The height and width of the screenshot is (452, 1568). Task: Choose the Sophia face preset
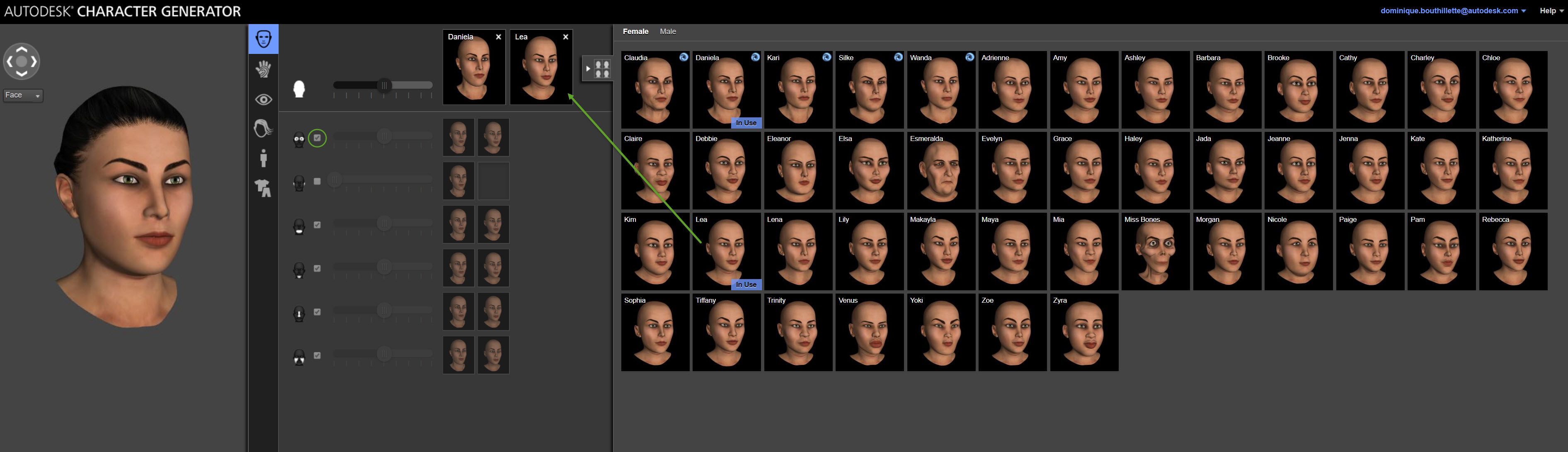pyautogui.click(x=655, y=332)
